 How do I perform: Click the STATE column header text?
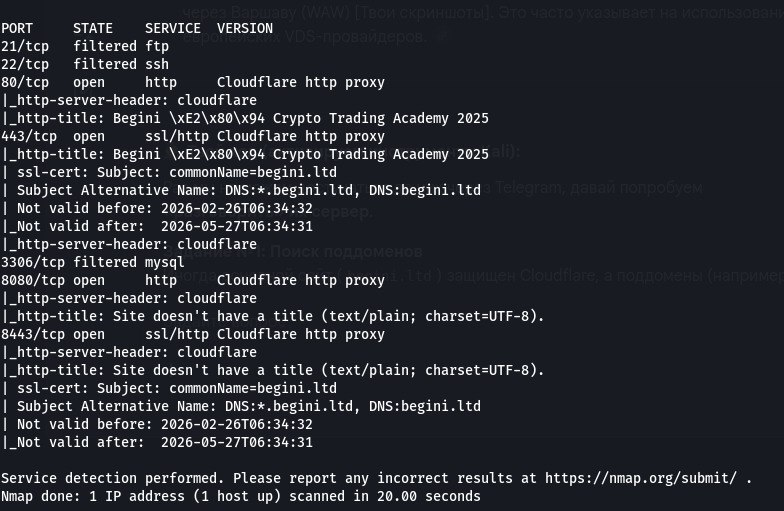[x=93, y=28]
